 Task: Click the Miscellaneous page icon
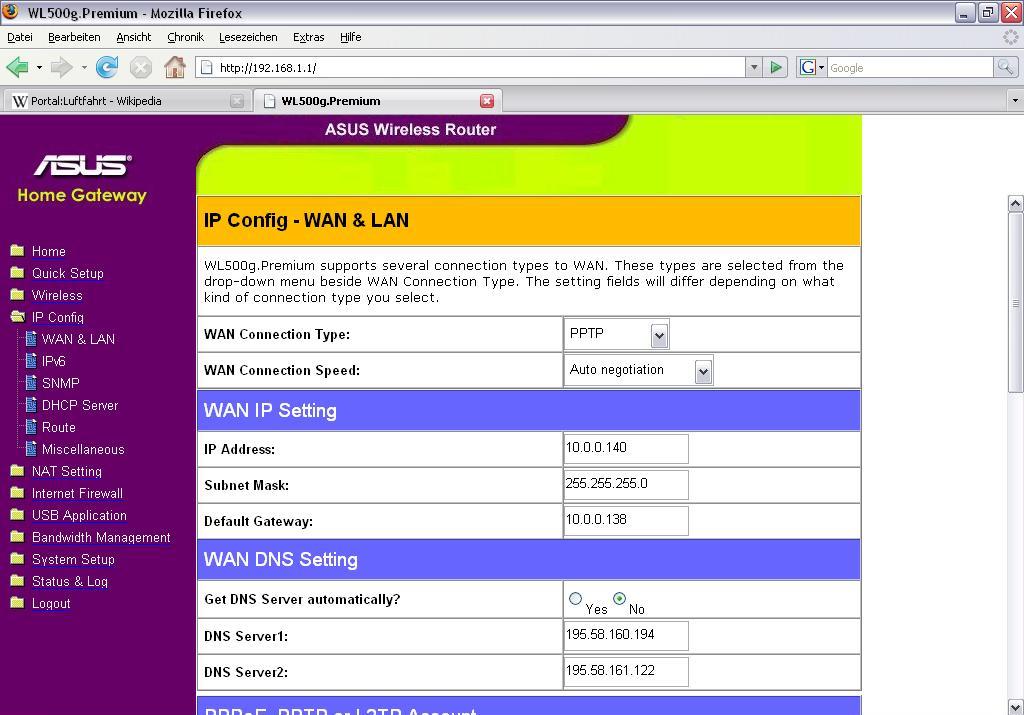pyautogui.click(x=31, y=449)
